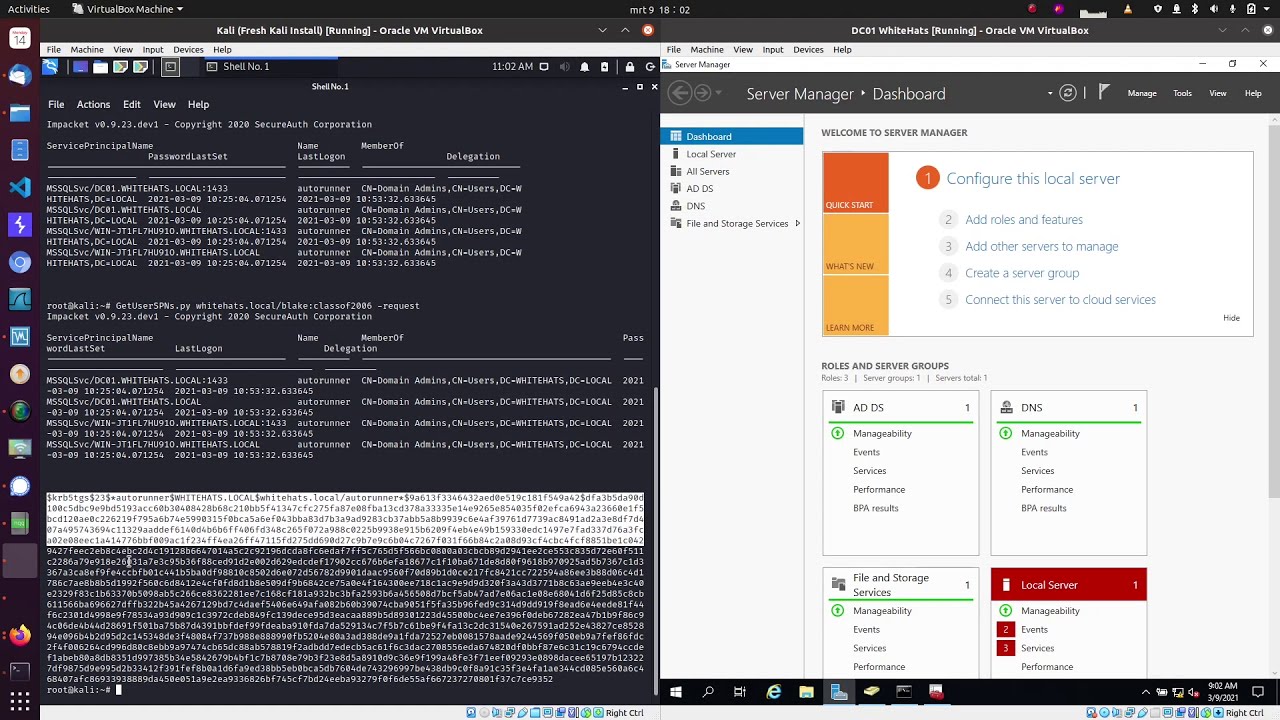This screenshot has height=720, width=1280.
Task: Open command prompt icon in Windows taskbar
Action: 904,692
